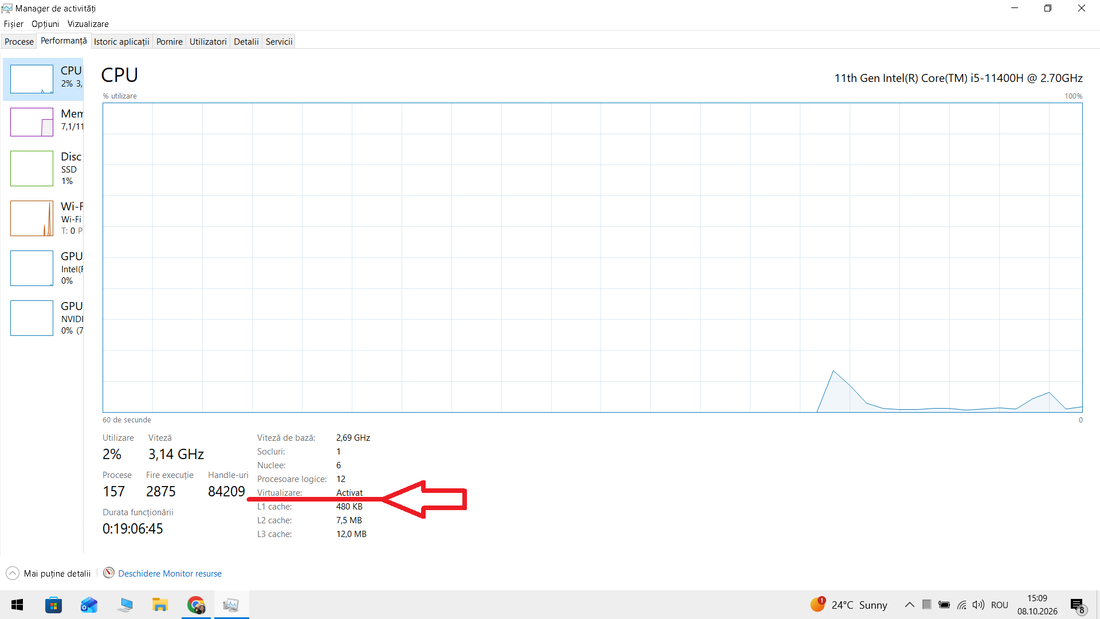Show hidden system tray icons
The height and width of the screenshot is (619, 1100).
pyautogui.click(x=909, y=605)
